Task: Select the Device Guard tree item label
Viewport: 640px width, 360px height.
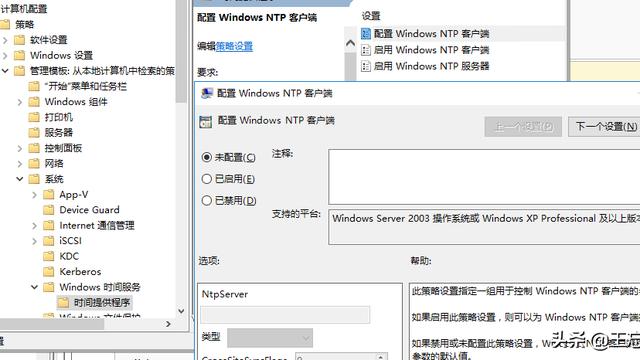Action: (89, 210)
